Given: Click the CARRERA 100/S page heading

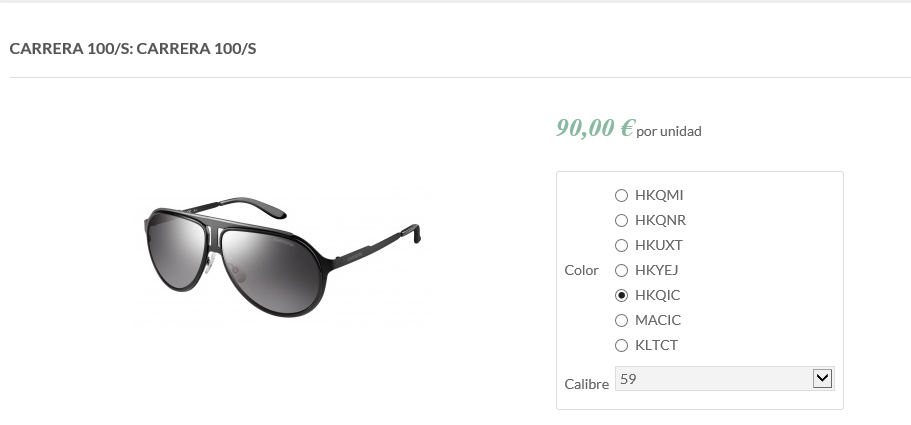Looking at the screenshot, I should tap(133, 48).
